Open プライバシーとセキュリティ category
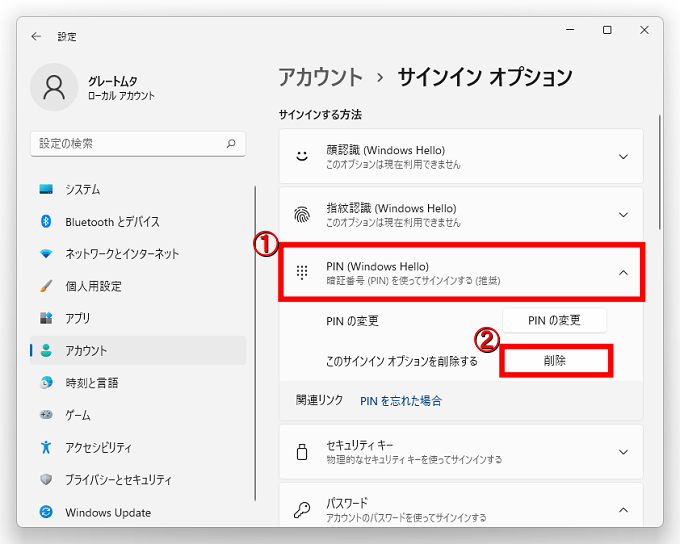This screenshot has height=544, width=680. click(x=138, y=479)
